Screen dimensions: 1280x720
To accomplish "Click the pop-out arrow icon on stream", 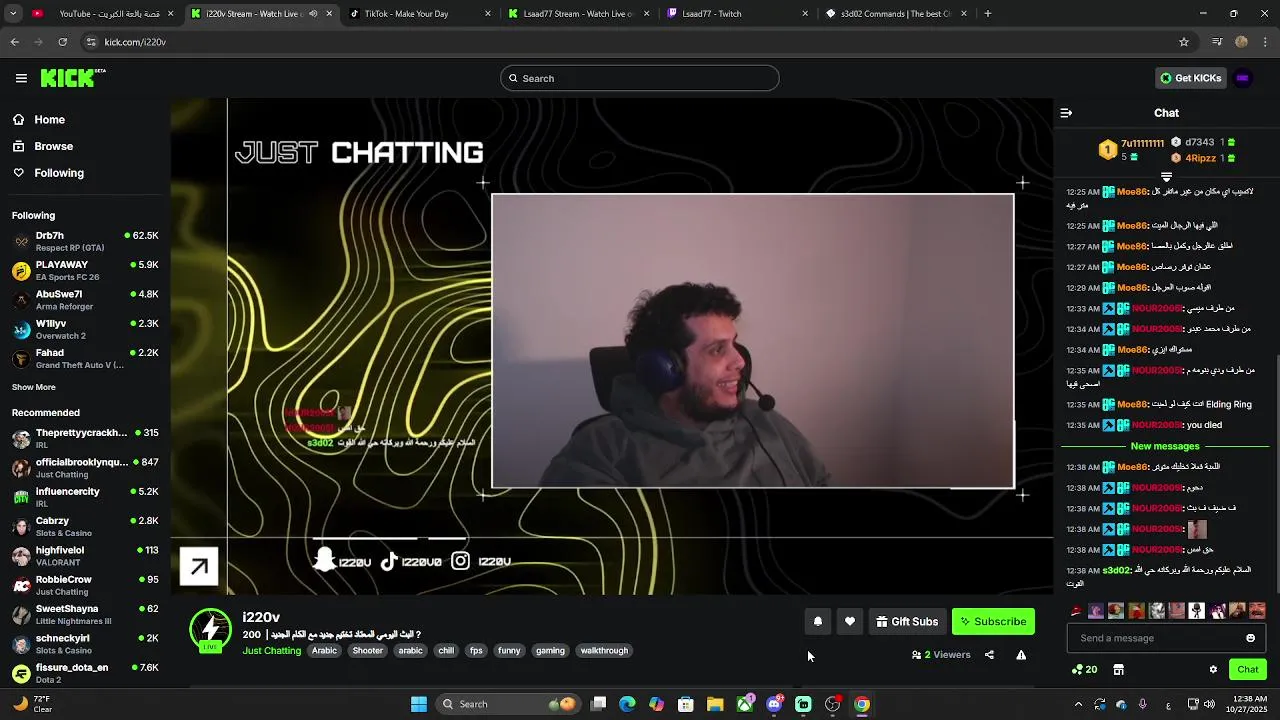I will point(199,567).
